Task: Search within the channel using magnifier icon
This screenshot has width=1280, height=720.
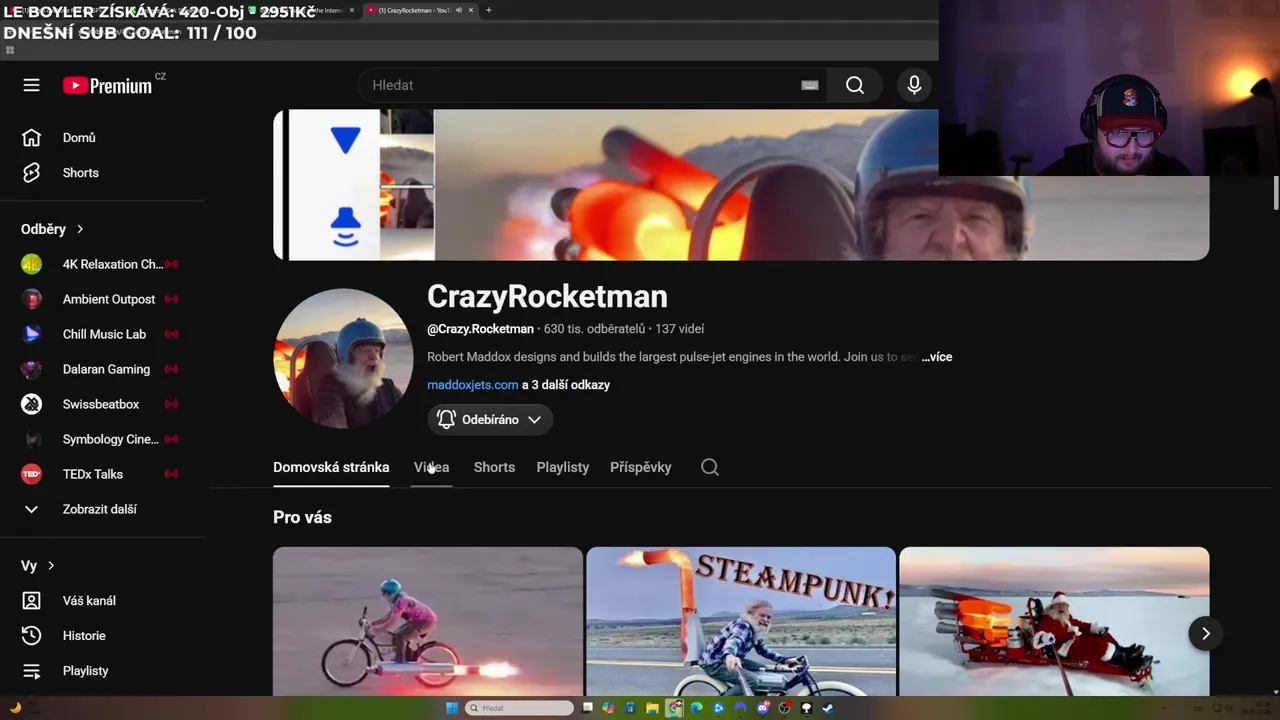Action: click(x=710, y=467)
